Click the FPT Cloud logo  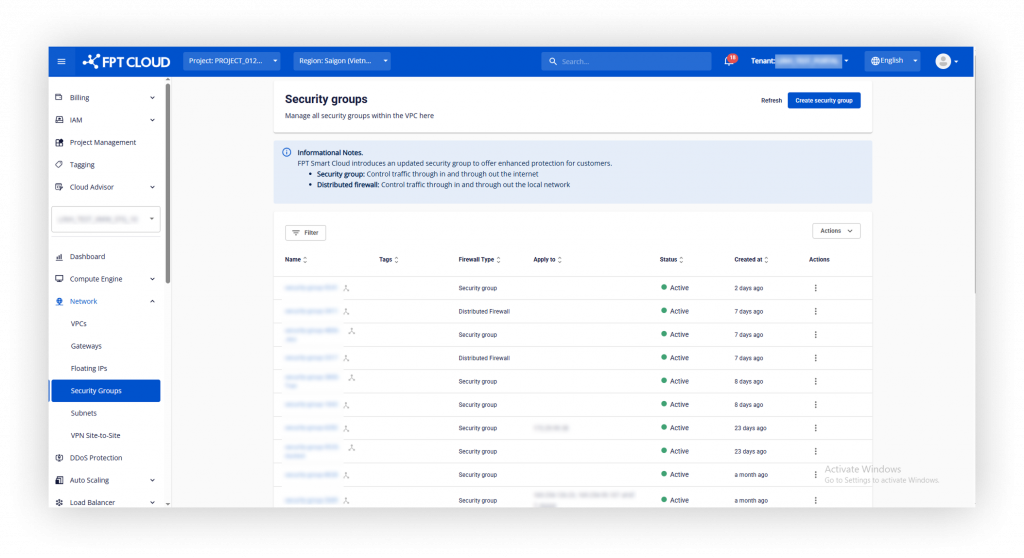pyautogui.click(x=126, y=61)
